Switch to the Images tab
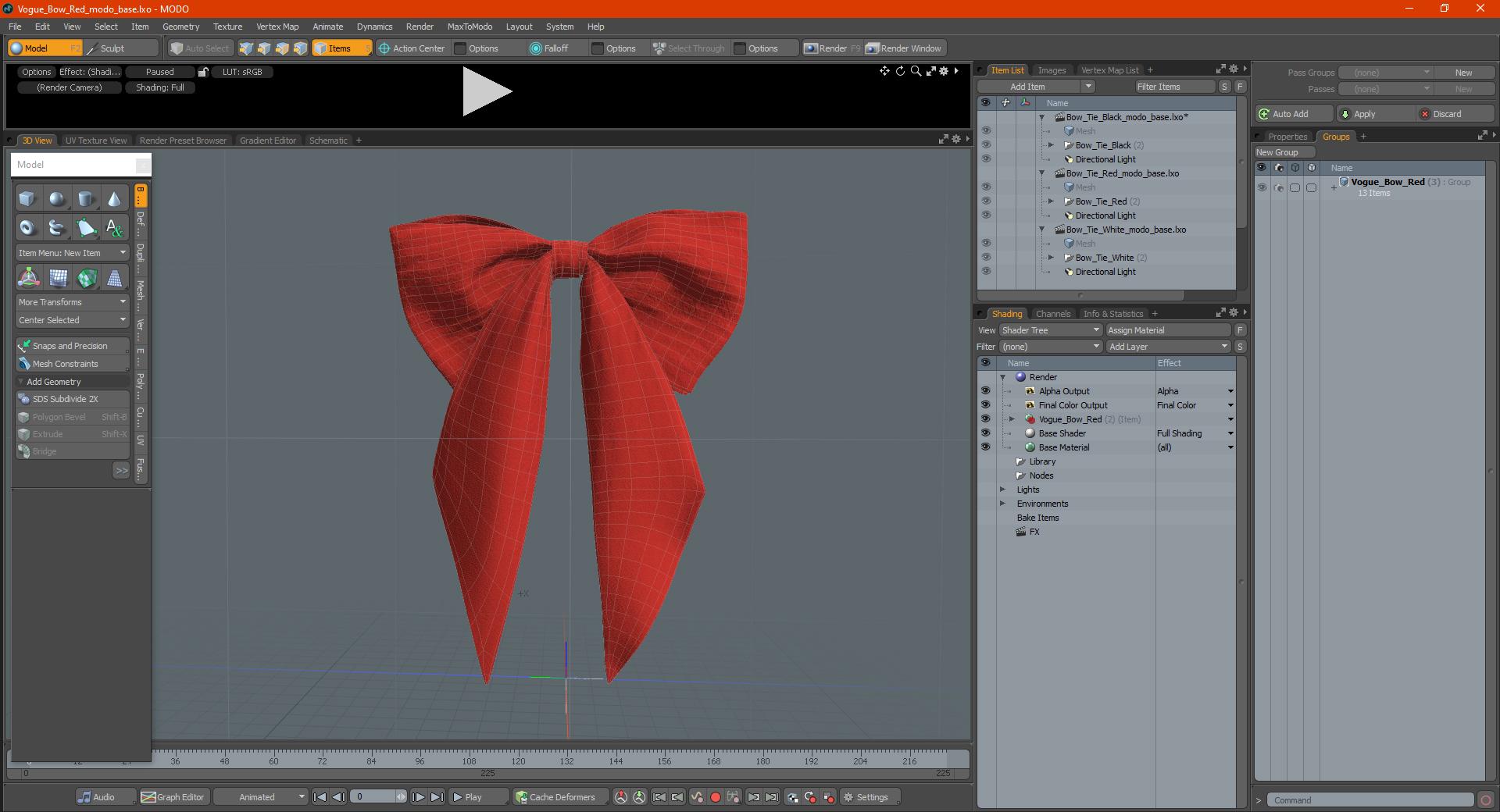 1052,70
